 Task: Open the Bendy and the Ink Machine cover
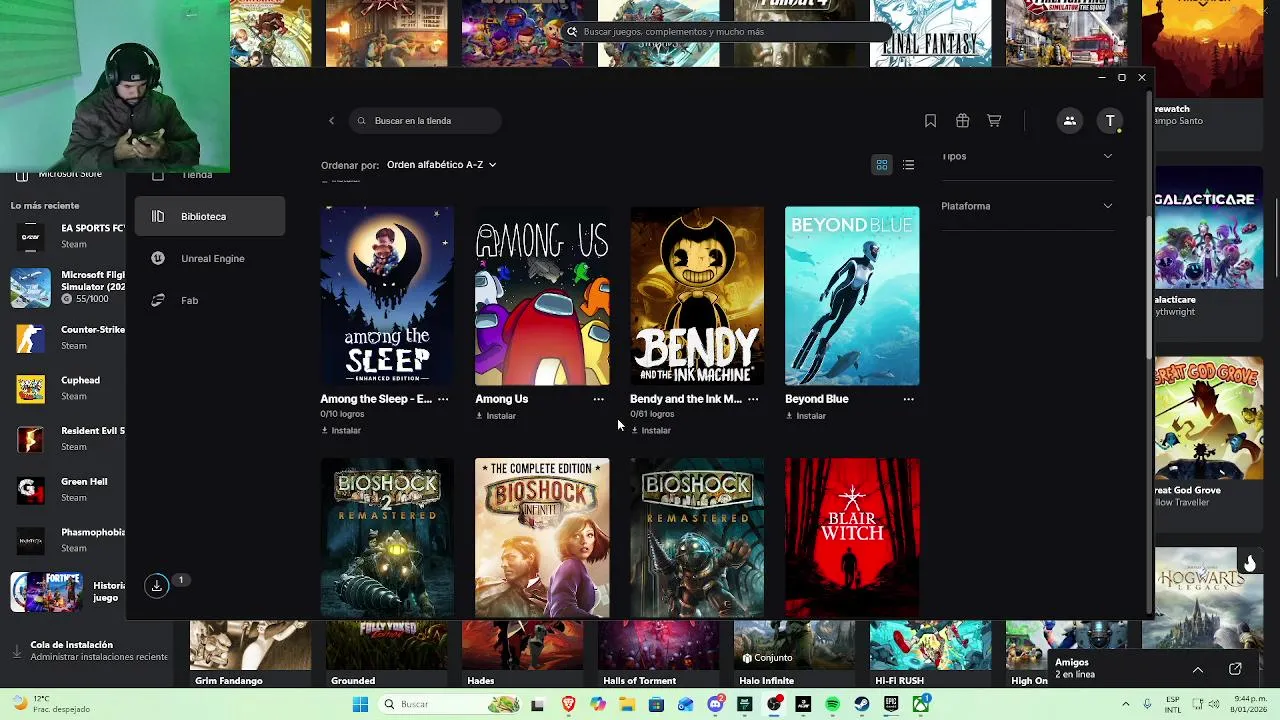coord(697,296)
